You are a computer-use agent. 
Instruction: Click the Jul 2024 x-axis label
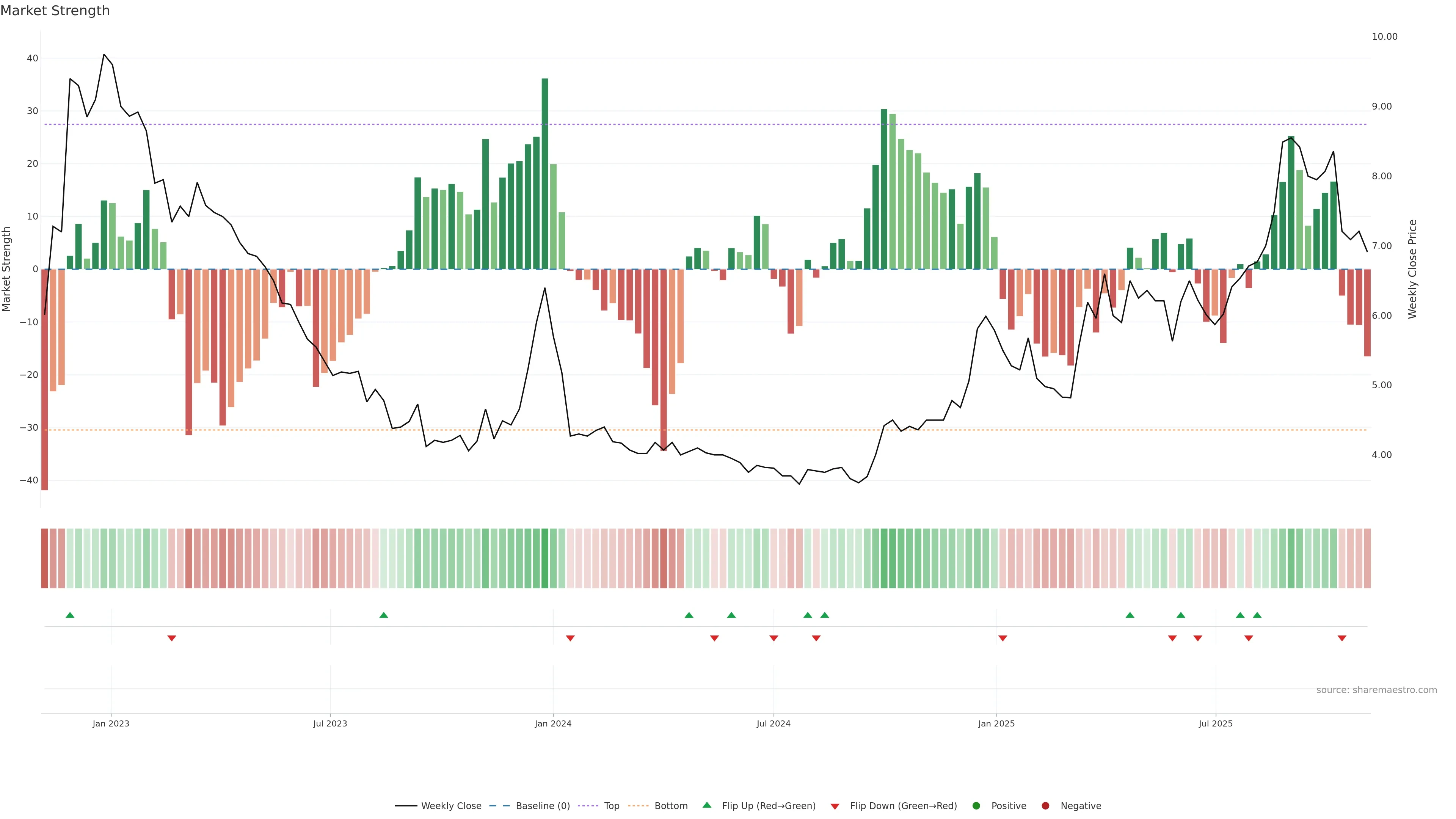pos(773,723)
